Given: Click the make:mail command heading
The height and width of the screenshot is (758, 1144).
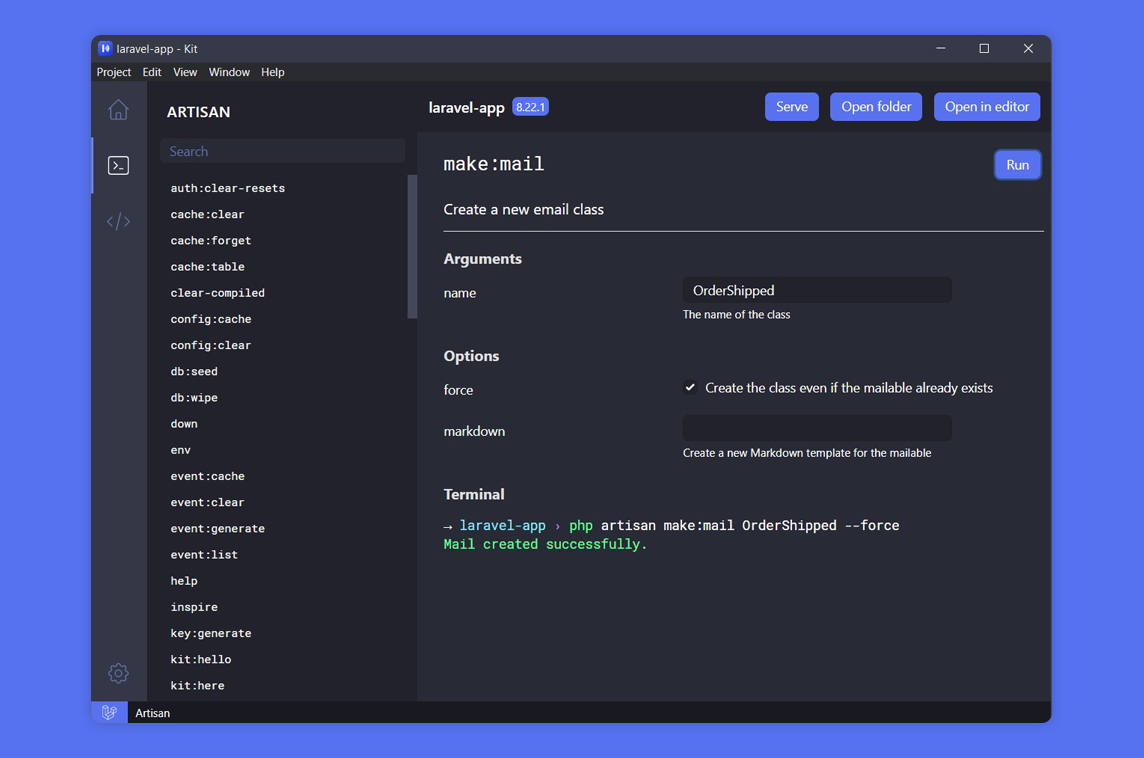Looking at the screenshot, I should [x=494, y=164].
